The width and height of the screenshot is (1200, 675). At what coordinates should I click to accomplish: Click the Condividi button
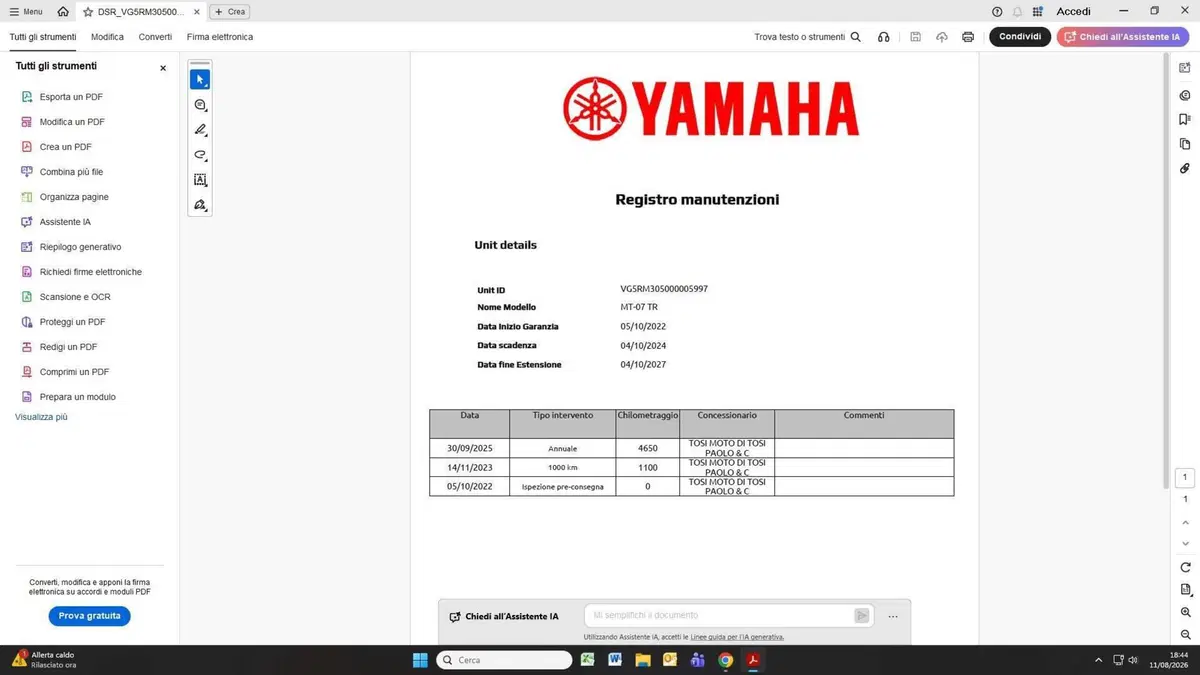[1020, 37]
